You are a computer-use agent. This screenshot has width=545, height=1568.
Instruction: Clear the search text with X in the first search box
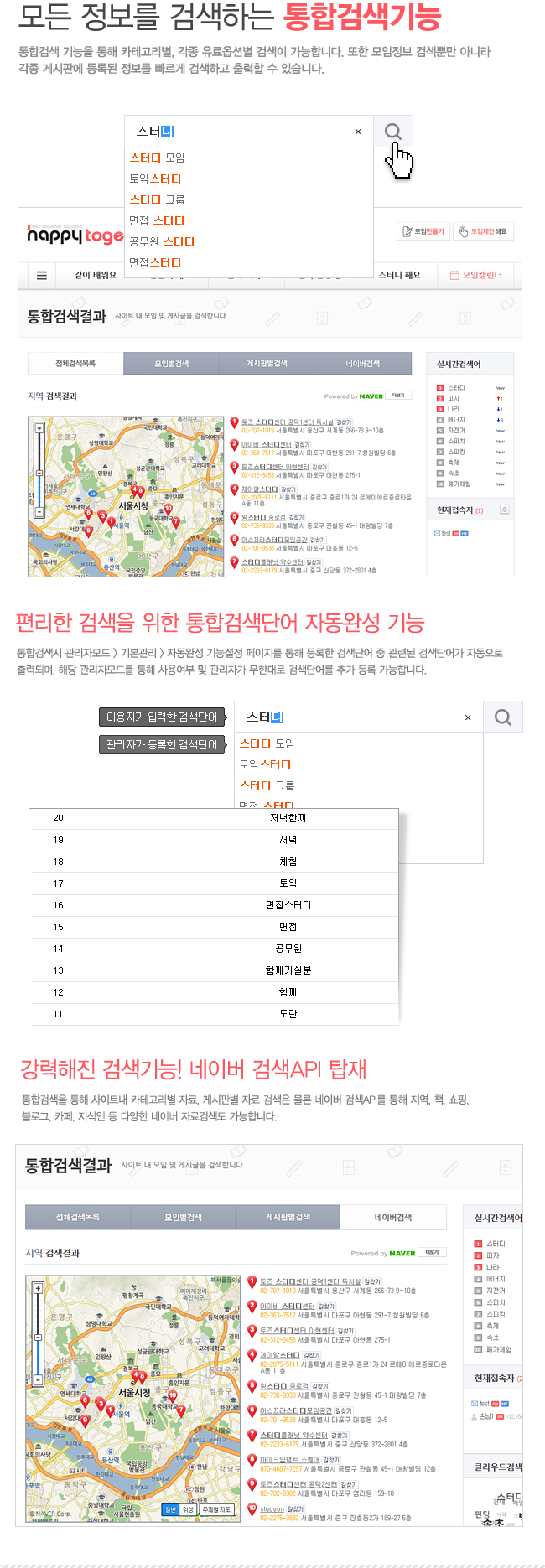(358, 132)
